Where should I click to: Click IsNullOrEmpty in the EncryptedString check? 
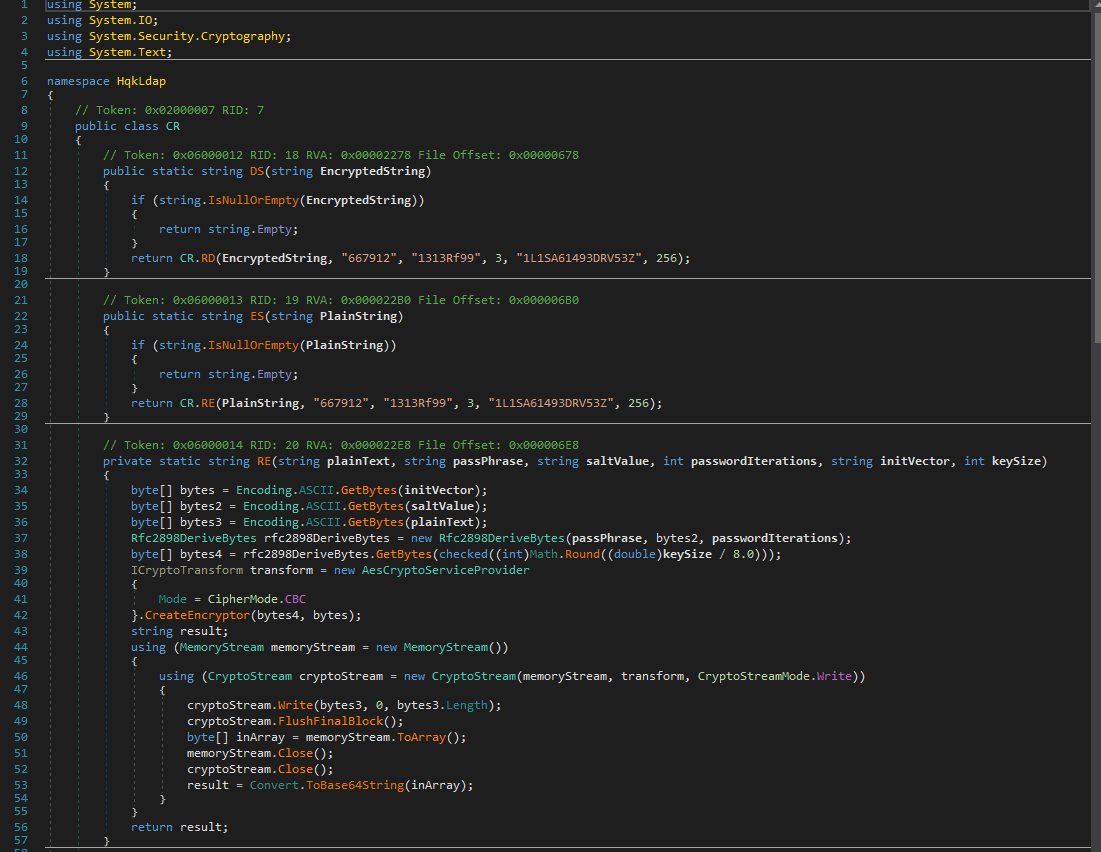tap(254, 200)
